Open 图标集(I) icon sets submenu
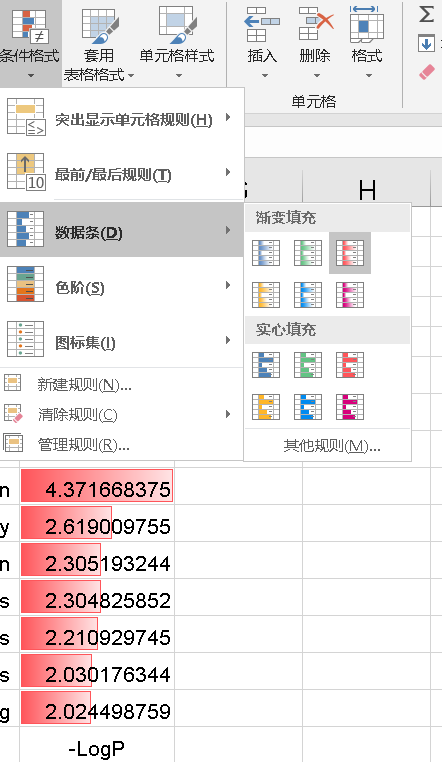 [x=121, y=340]
